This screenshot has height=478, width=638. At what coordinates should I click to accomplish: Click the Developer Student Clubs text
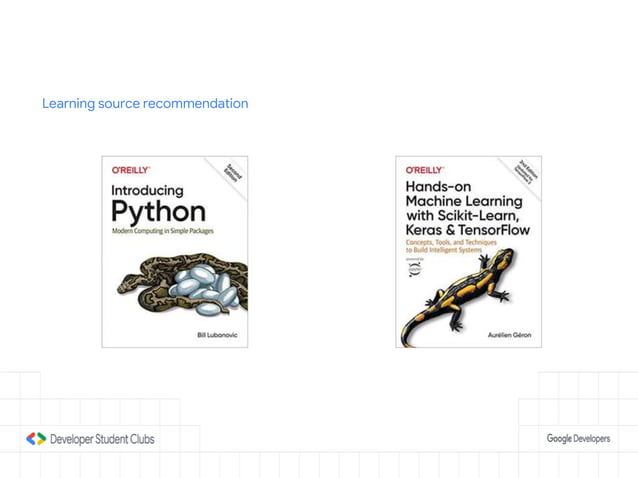pos(102,439)
